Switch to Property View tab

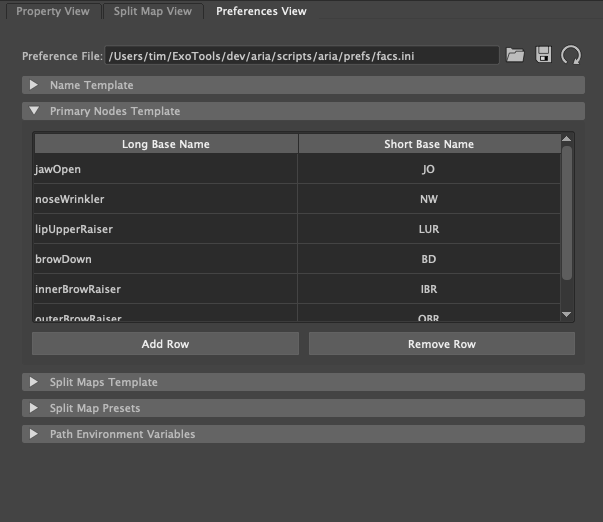click(53, 11)
